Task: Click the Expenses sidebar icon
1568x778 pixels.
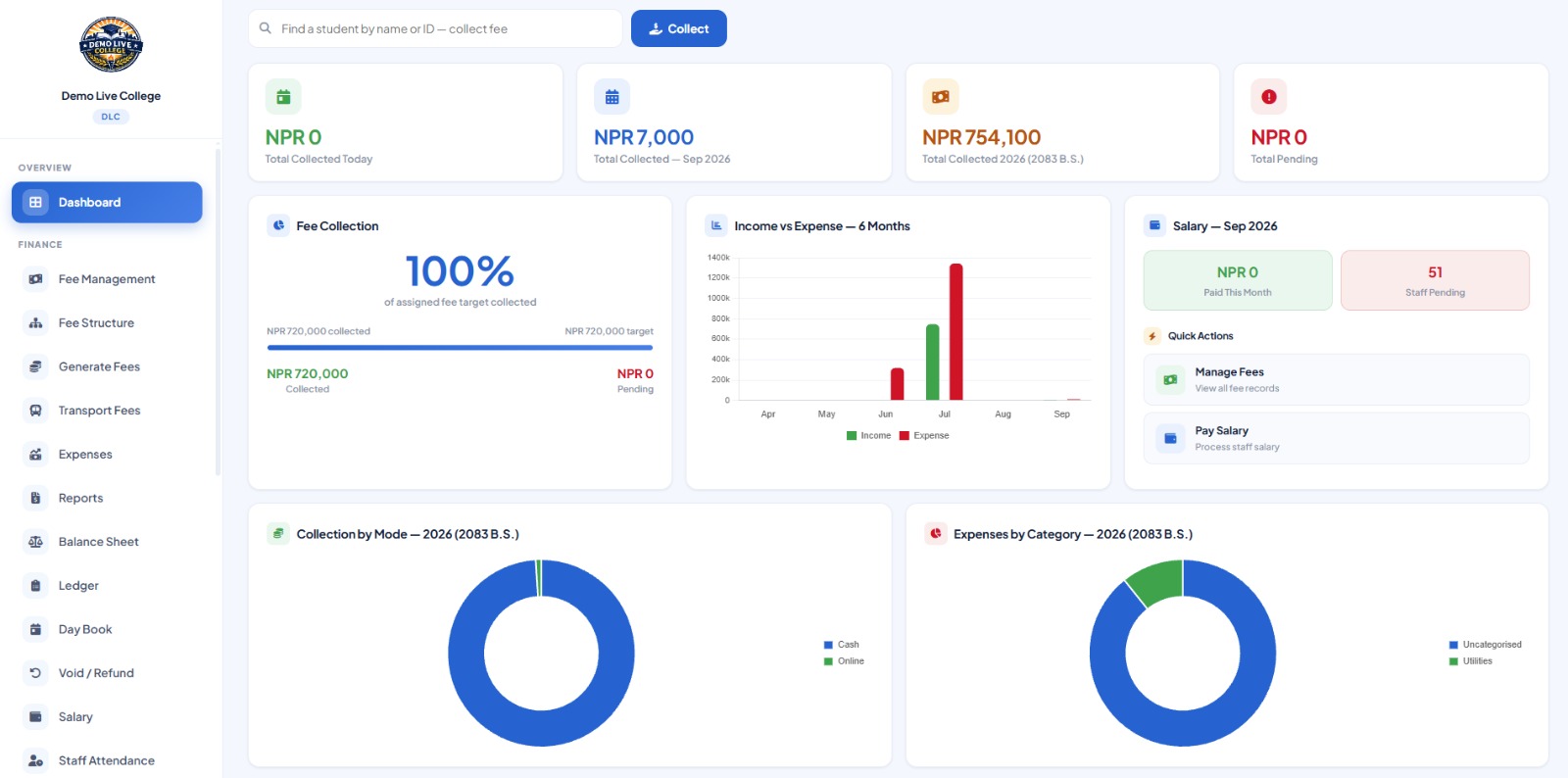Action: click(x=35, y=455)
